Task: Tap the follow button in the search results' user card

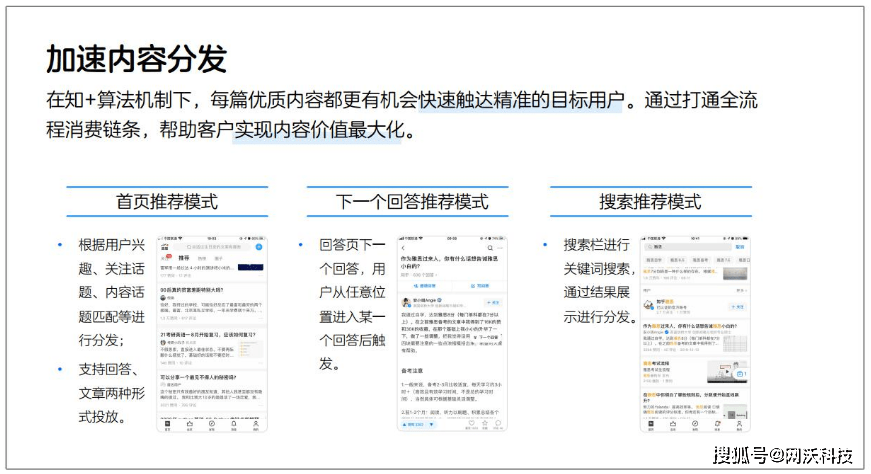Action: [x=738, y=307]
